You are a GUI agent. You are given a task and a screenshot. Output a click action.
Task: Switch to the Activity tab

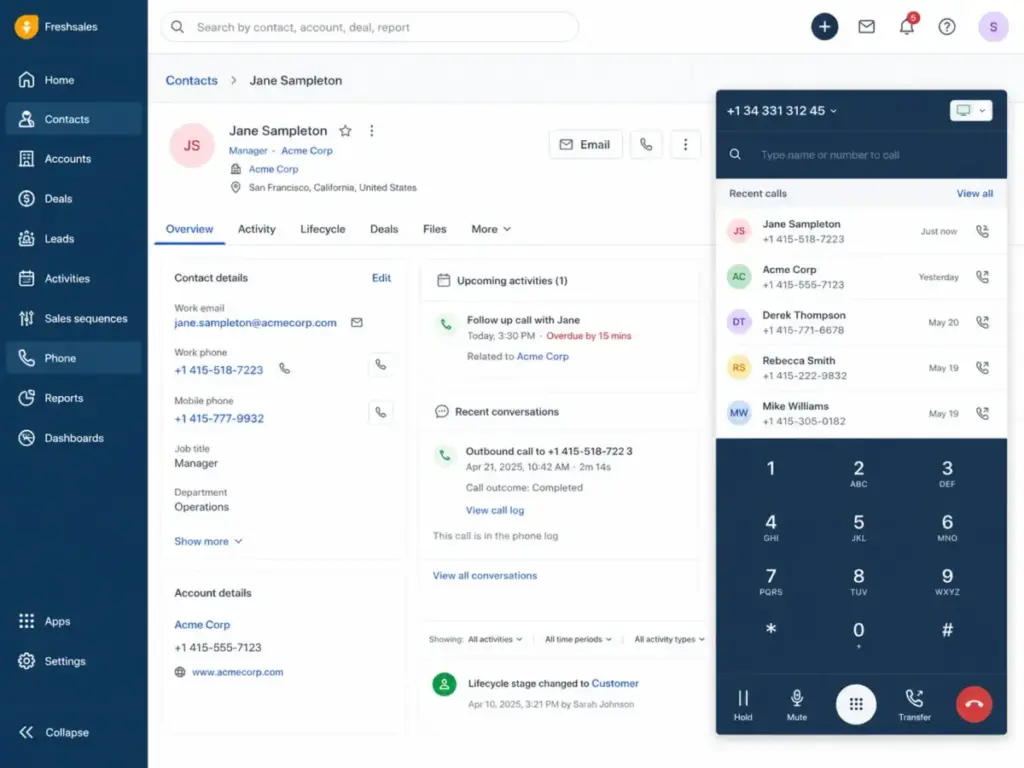click(257, 229)
